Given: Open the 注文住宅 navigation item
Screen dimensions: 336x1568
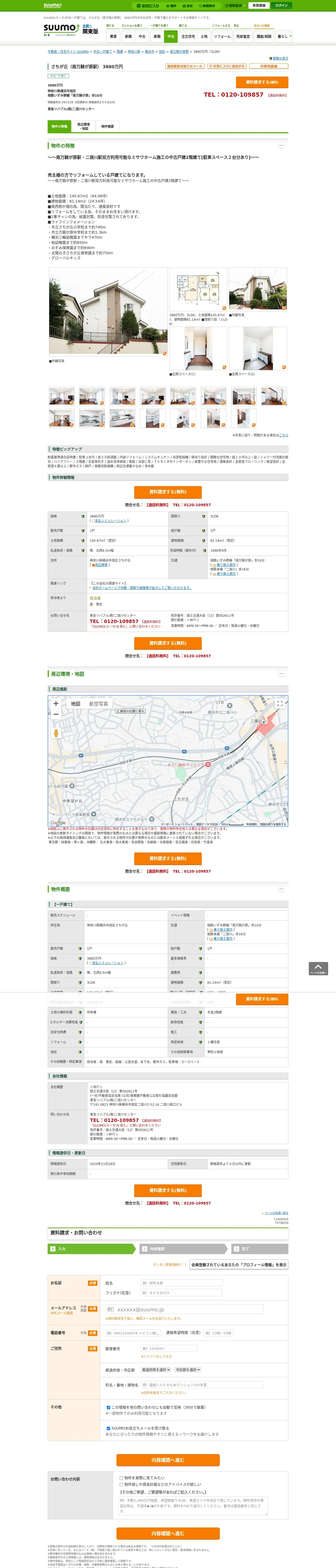Looking at the screenshot, I should 188,37.
